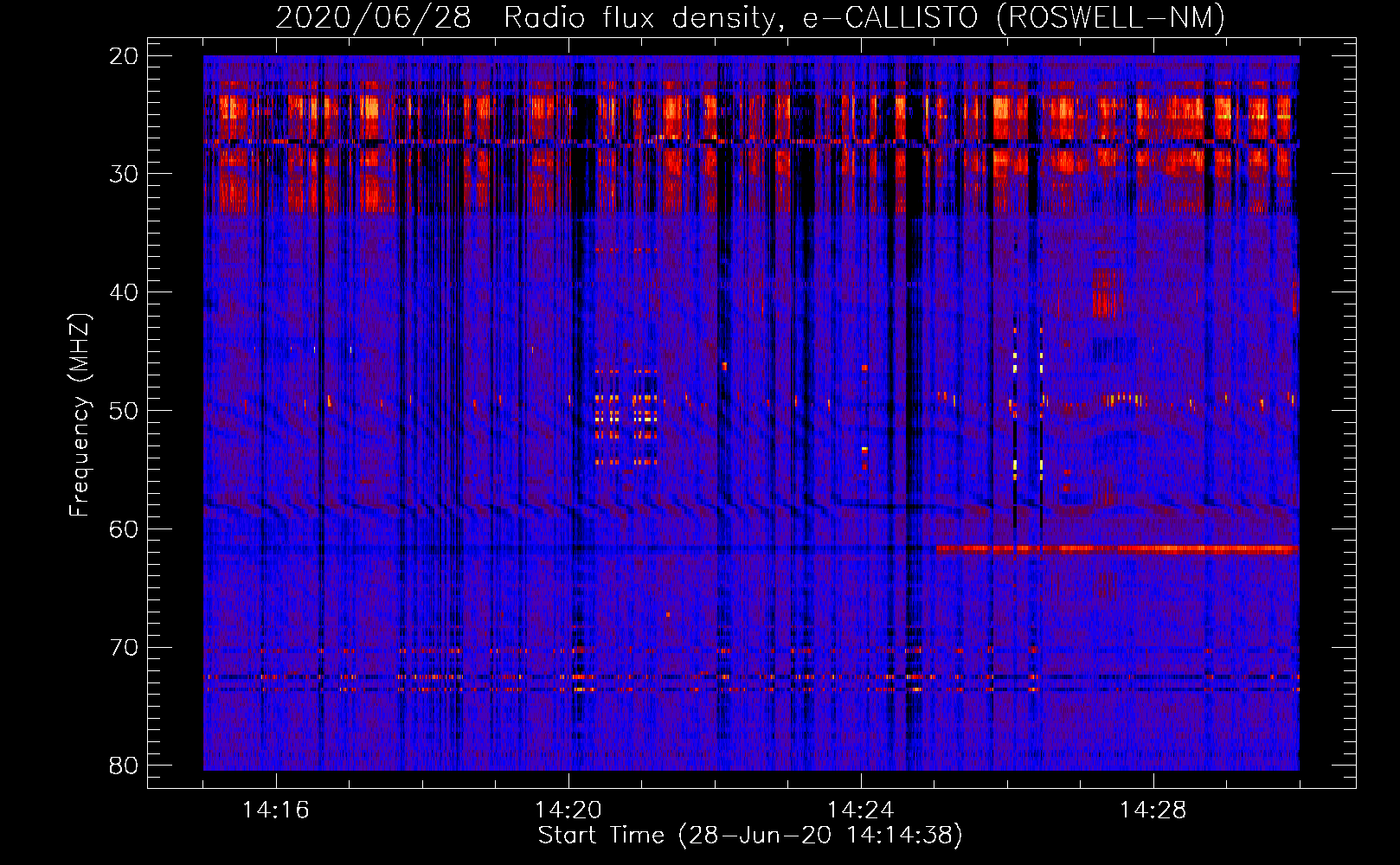Click the 80 MHz frequency tick label
This screenshot has width=1400, height=865.
pos(125,766)
